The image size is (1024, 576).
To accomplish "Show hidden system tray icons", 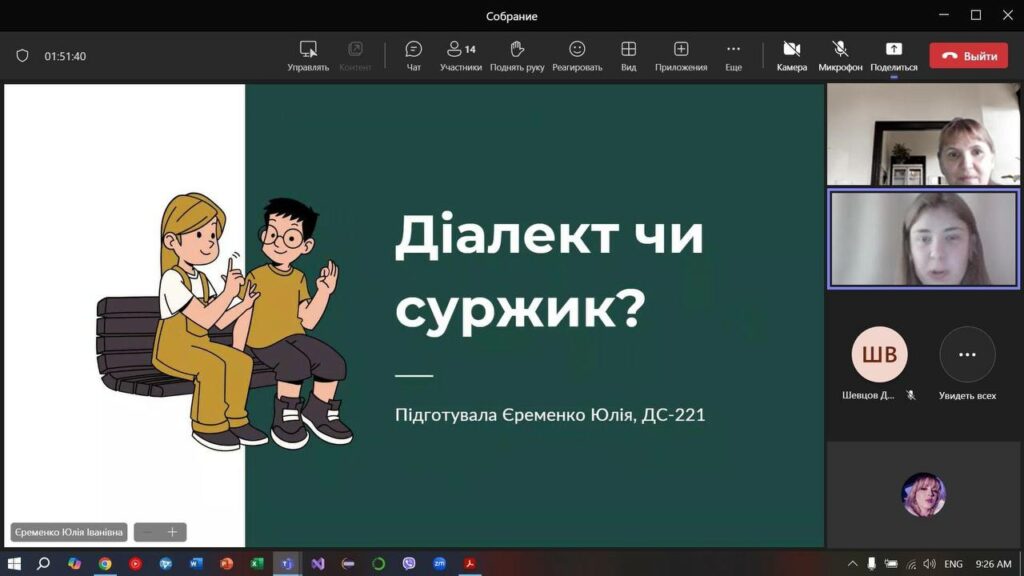I will point(853,563).
